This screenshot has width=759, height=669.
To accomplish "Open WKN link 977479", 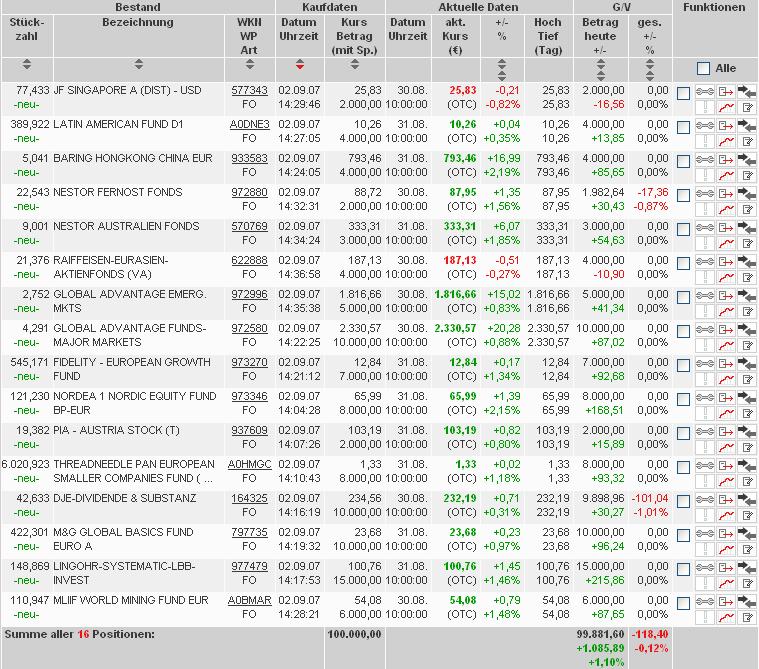I will (249, 566).
